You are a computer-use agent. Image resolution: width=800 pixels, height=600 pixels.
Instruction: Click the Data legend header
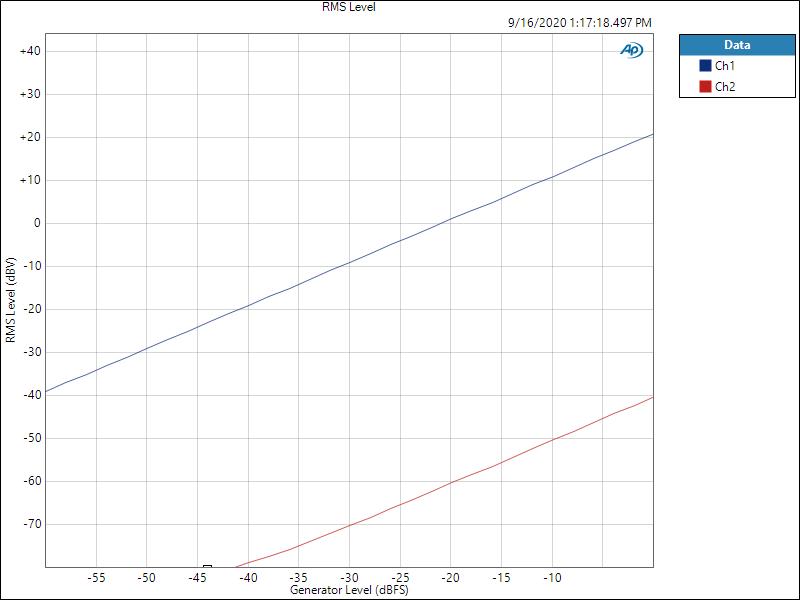pos(737,45)
